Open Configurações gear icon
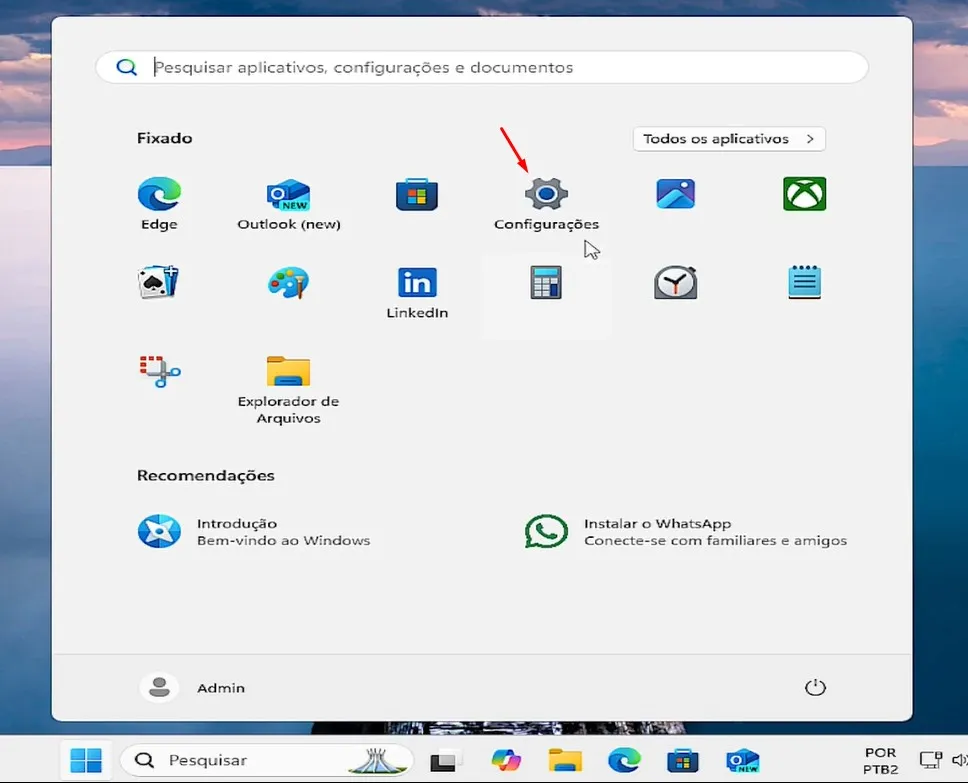This screenshot has width=968, height=783. click(546, 194)
